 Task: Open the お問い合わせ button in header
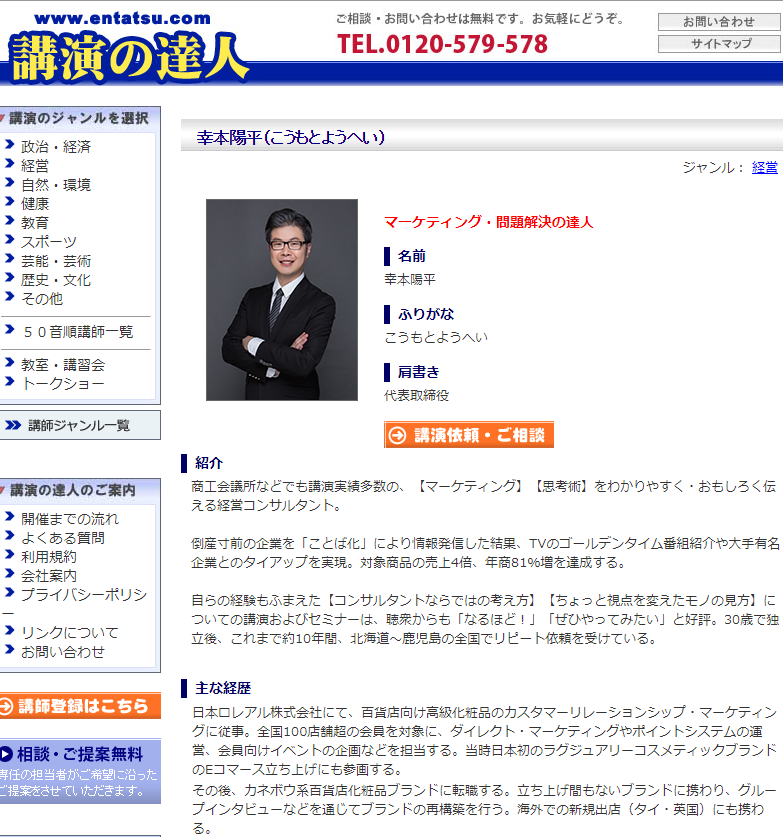(718, 22)
